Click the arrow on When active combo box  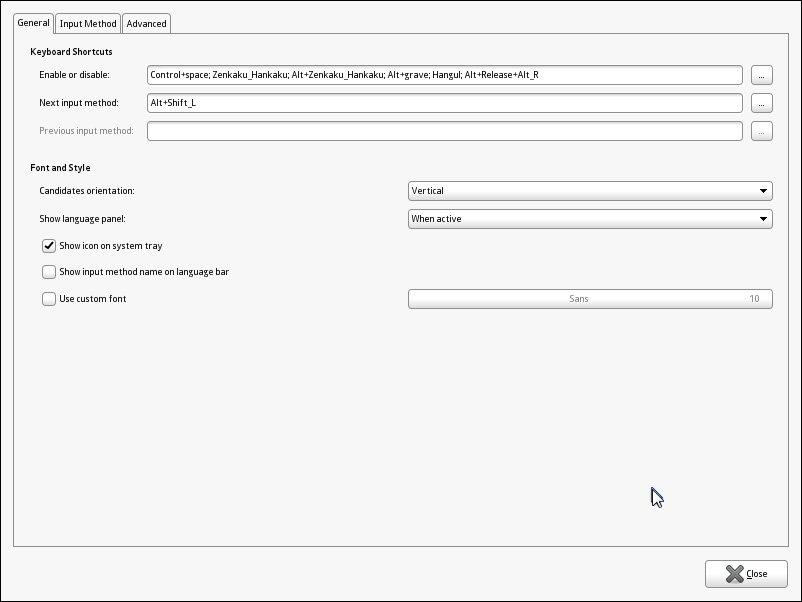(764, 219)
